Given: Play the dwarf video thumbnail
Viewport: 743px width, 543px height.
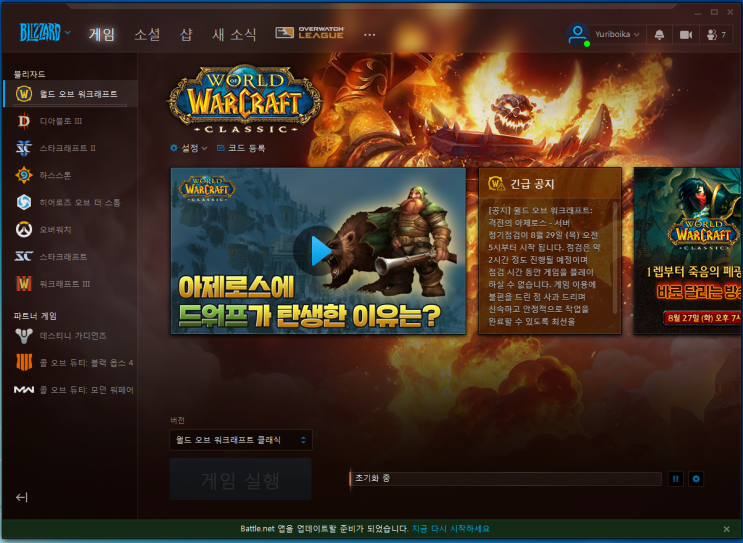Looking at the screenshot, I should 318,251.
